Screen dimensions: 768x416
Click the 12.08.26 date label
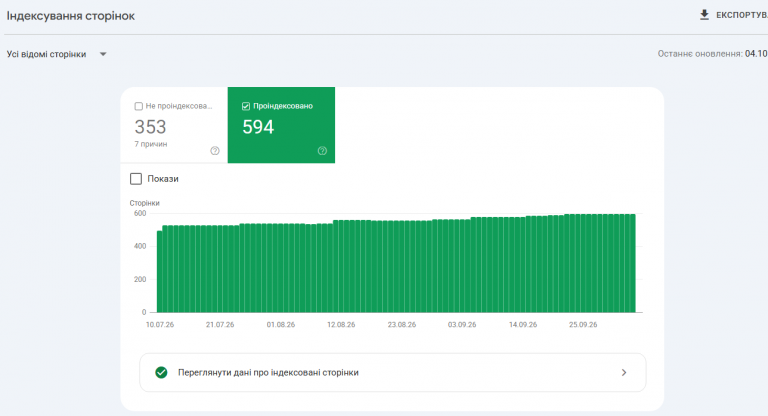coord(341,324)
